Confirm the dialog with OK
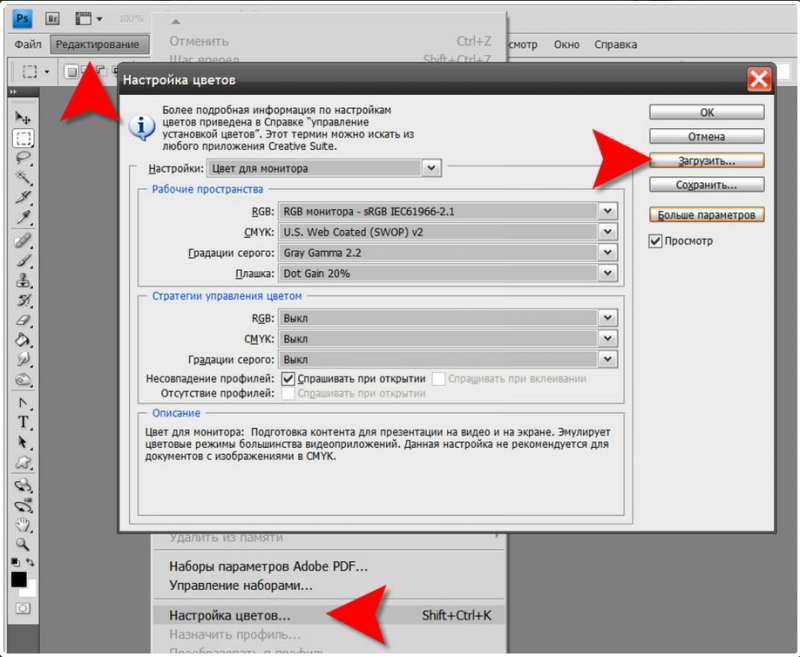 click(707, 112)
